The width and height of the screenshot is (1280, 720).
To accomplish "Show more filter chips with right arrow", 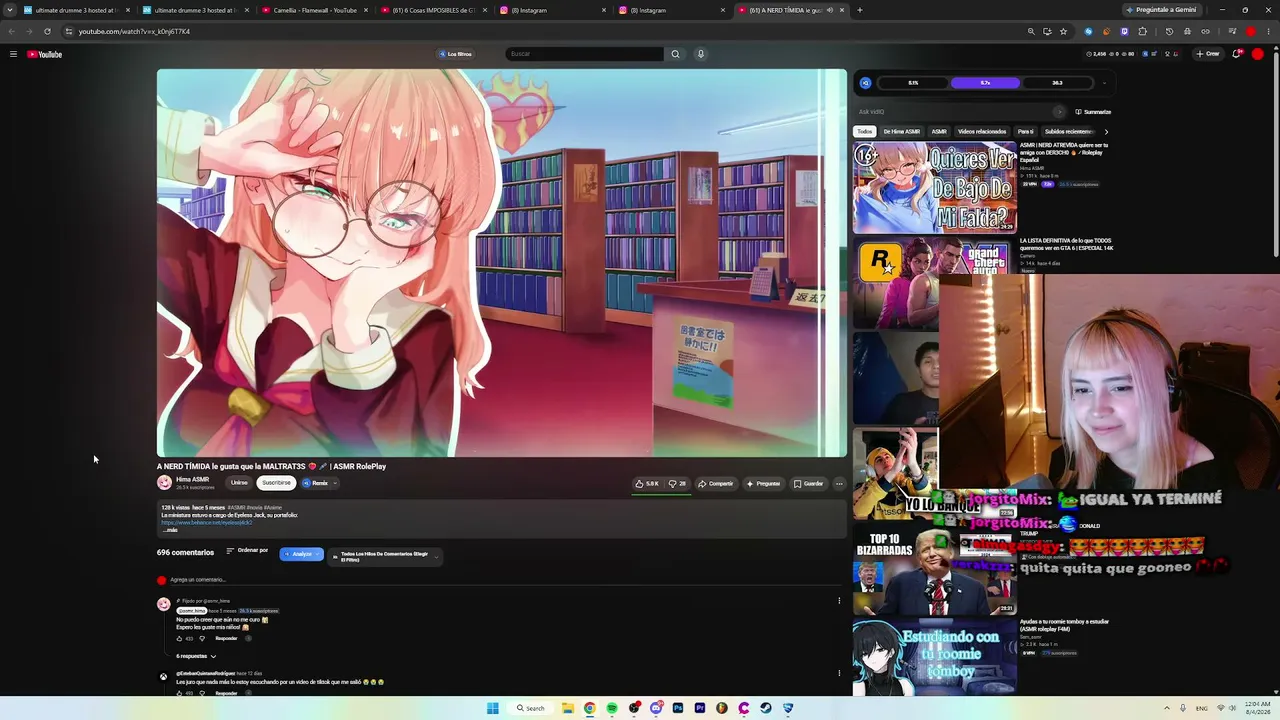I will (x=1106, y=132).
